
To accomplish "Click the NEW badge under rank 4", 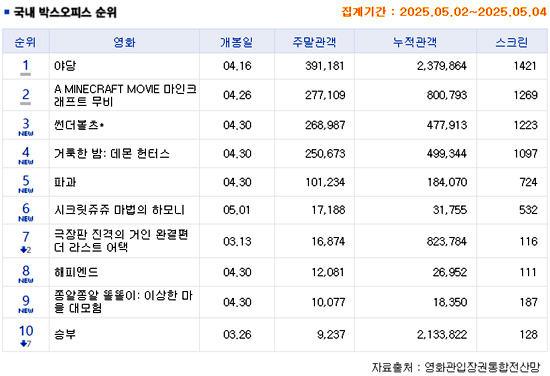I will pyautogui.click(x=26, y=162).
